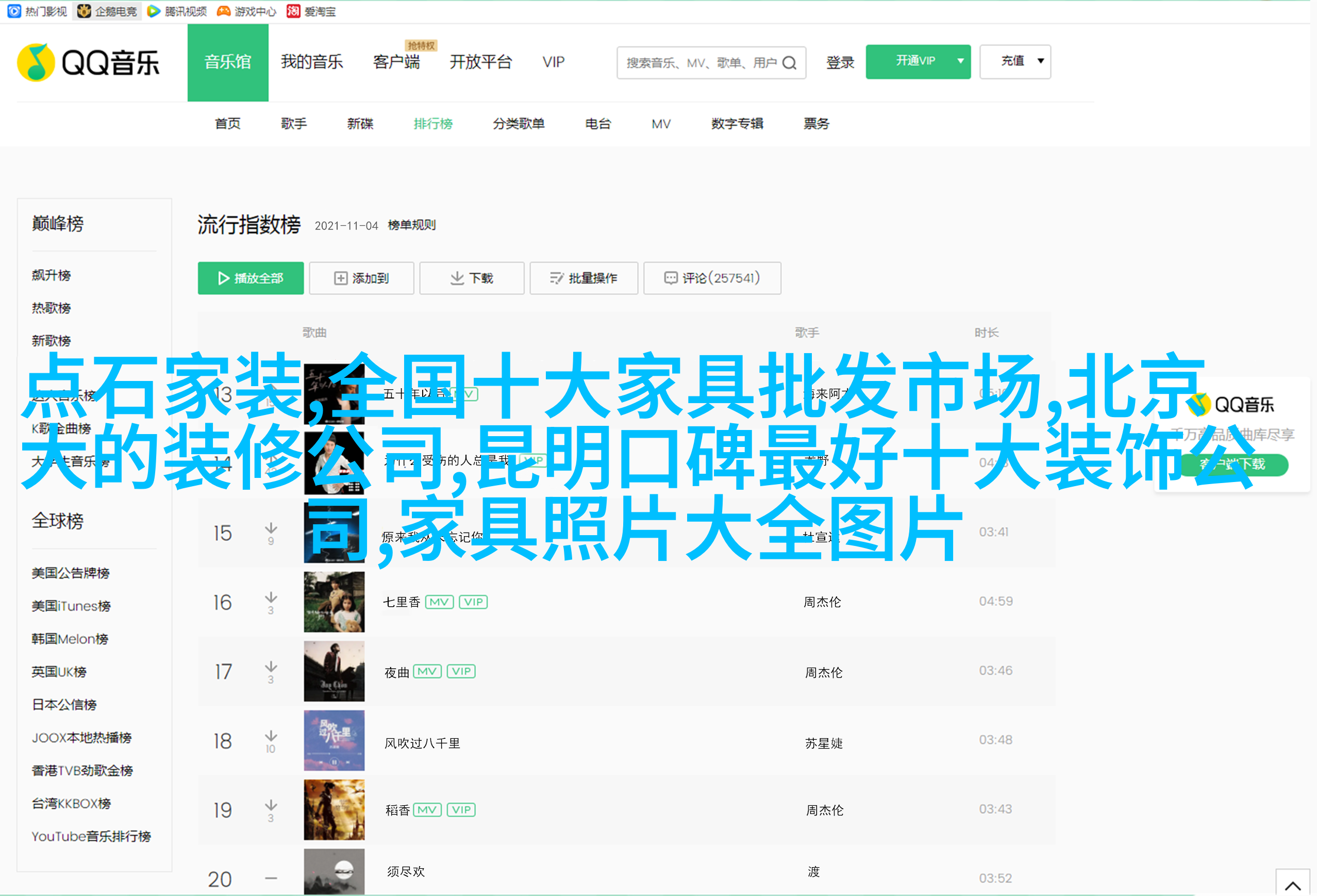This screenshot has width=1317, height=896.
Task: Click artist 苏星婕
Action: coord(824,743)
